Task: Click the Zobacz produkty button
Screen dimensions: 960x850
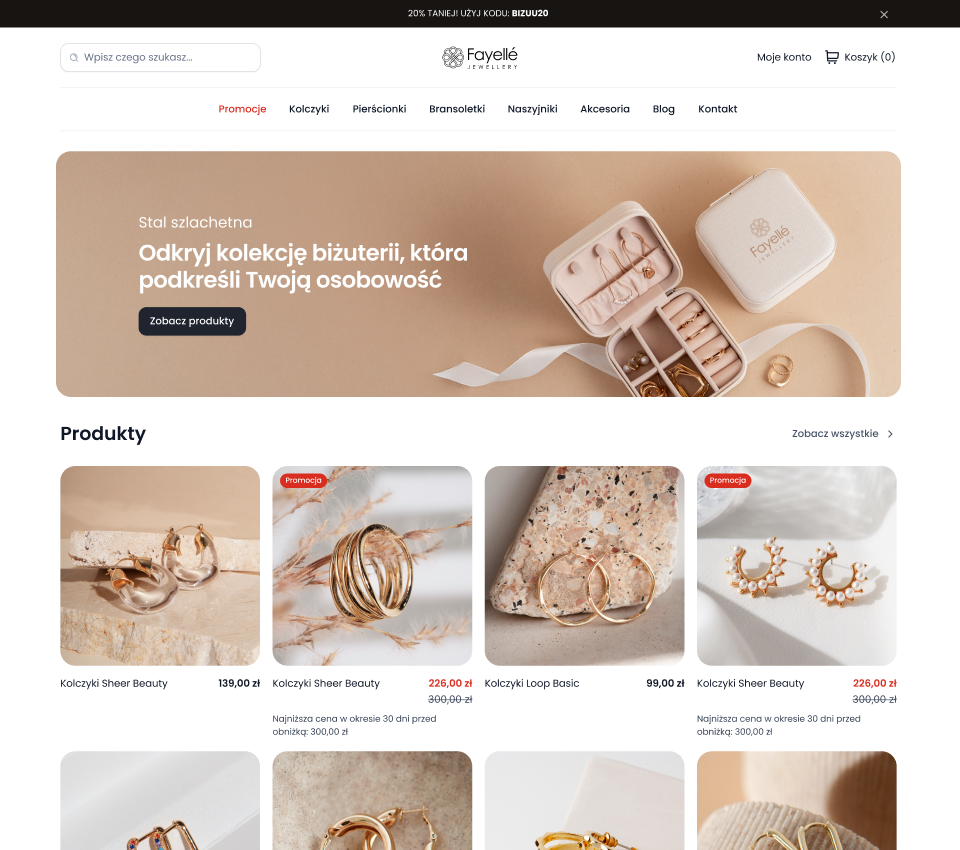Action: click(x=192, y=321)
